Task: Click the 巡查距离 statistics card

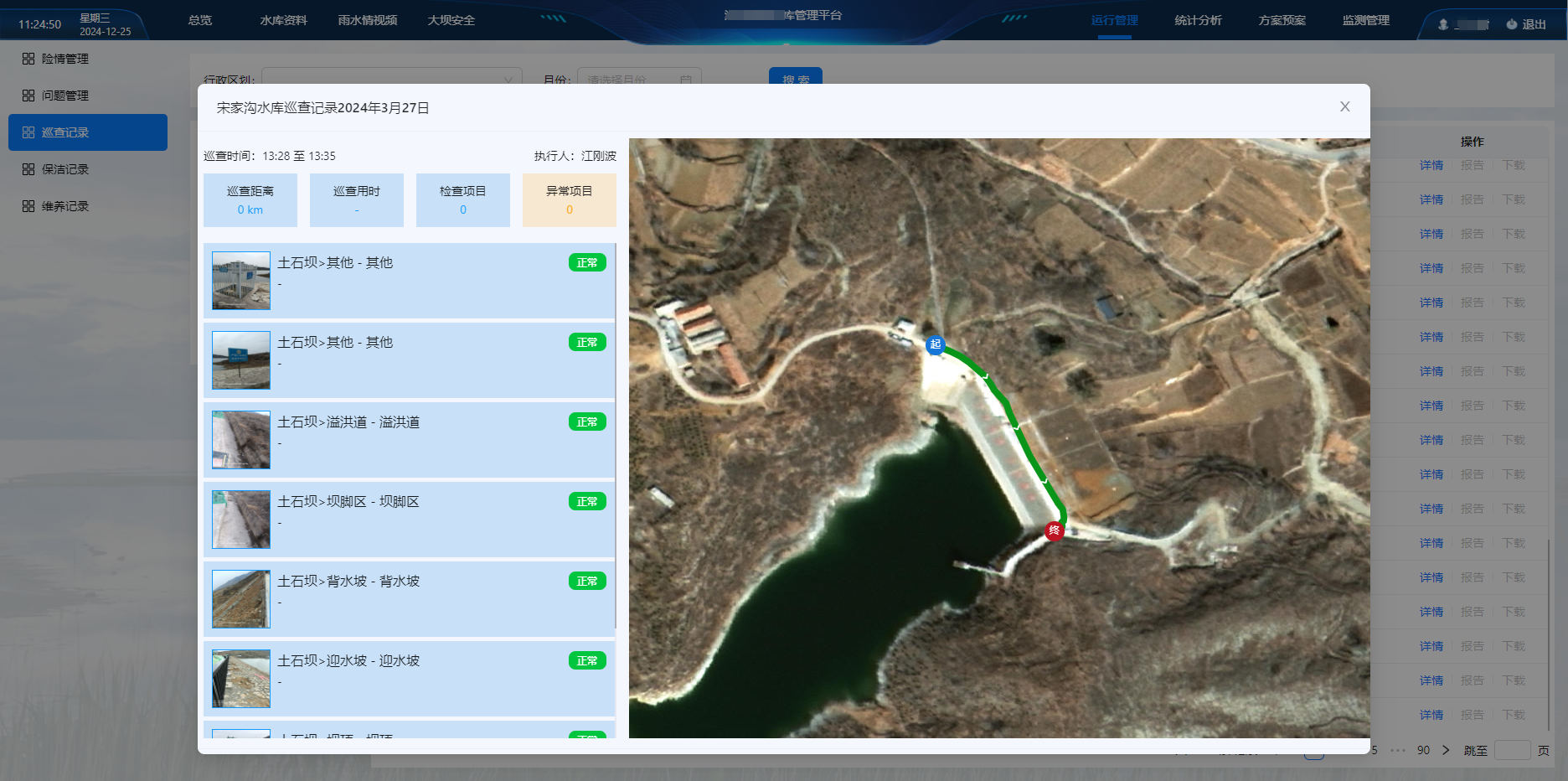Action: click(x=250, y=200)
